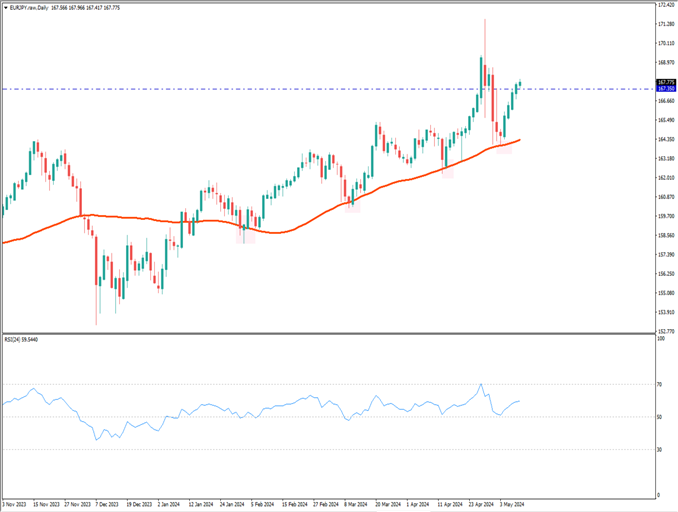Click the EURJPY.raw,Daily chart title text
Image resolution: width=678 pixels, height=512 pixels.
[x=29, y=7]
